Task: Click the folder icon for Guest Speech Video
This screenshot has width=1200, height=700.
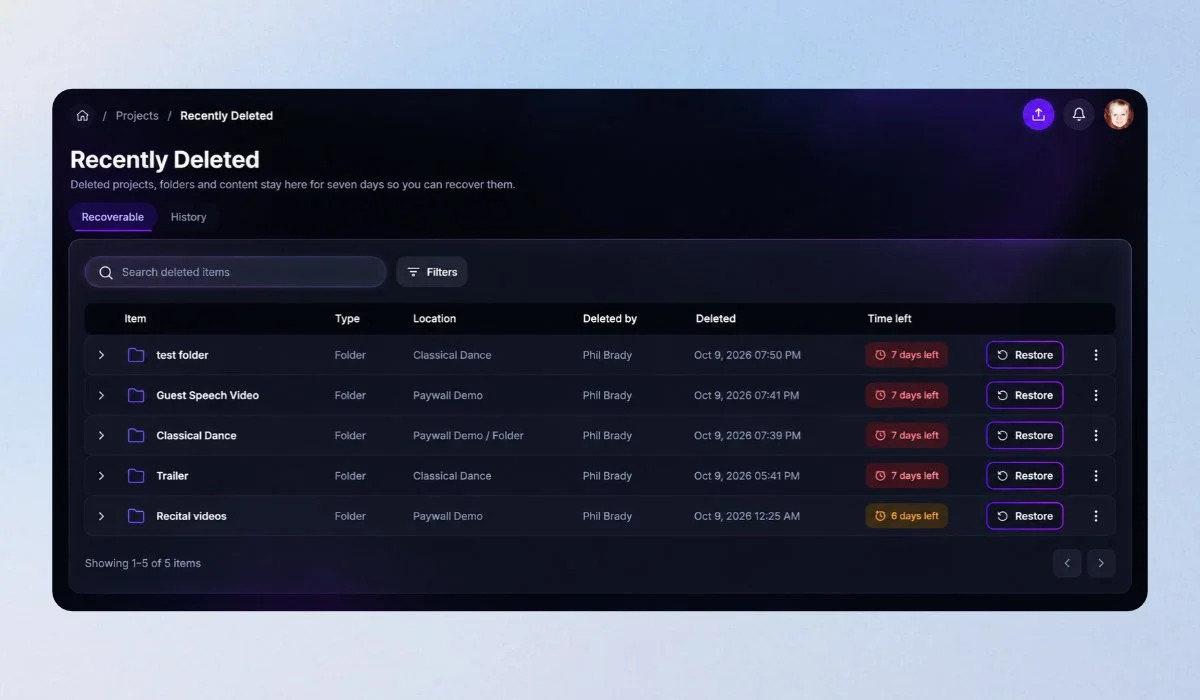Action: (136, 395)
